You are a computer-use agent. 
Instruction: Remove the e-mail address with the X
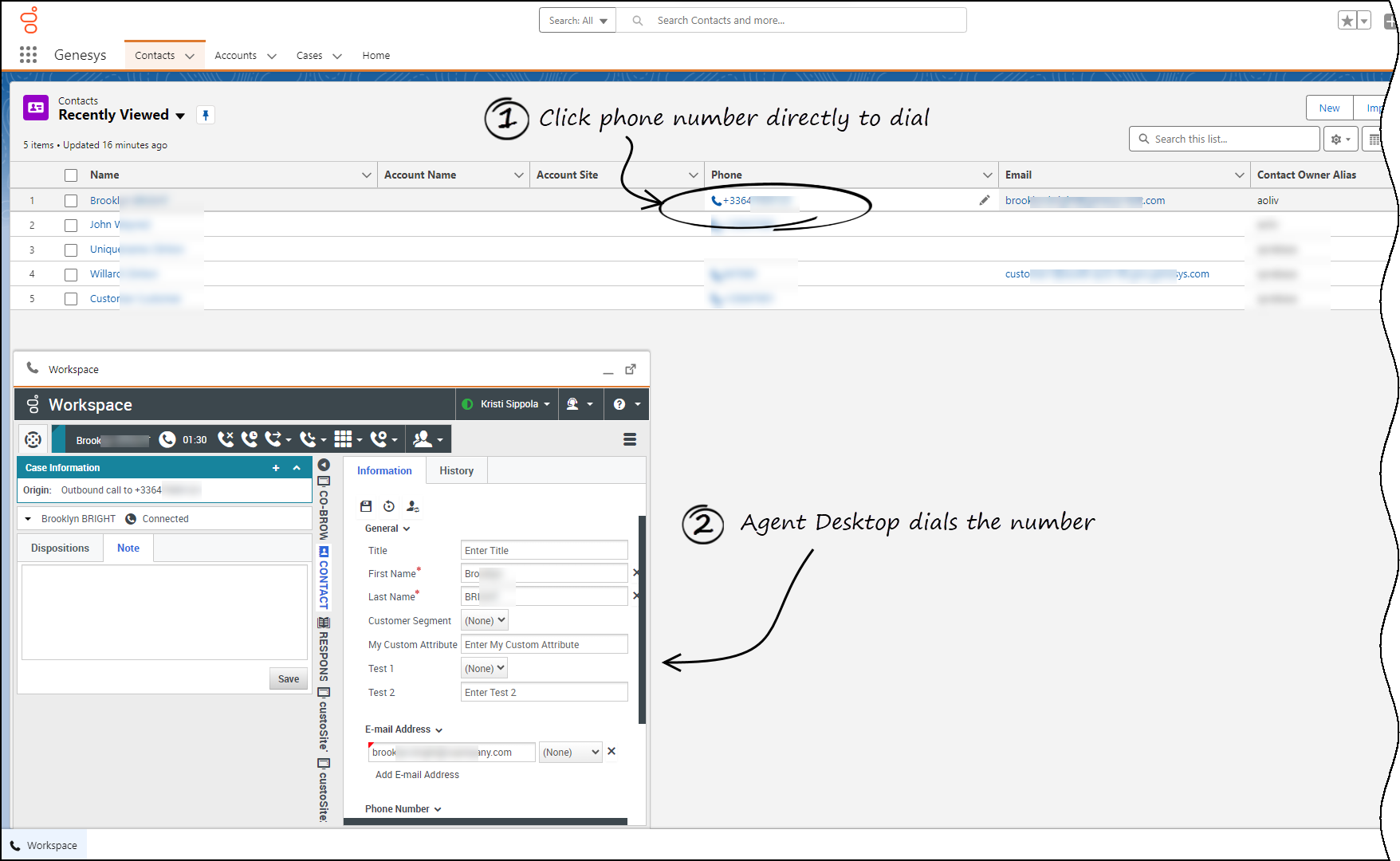612,751
